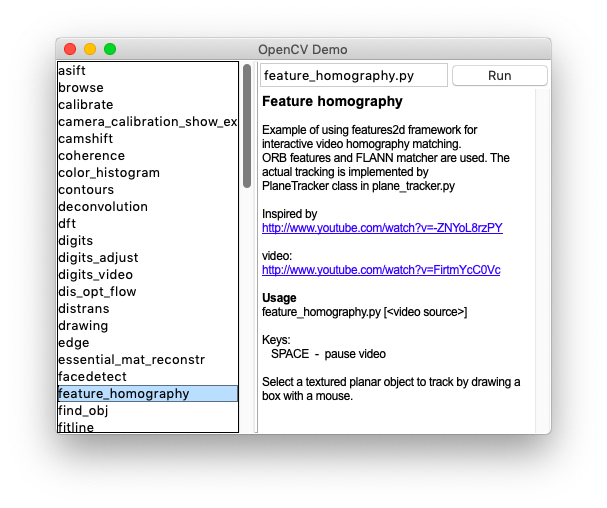
Task: Open the FirtmYcC0Vc YouTube video link
Action: click(x=381, y=269)
